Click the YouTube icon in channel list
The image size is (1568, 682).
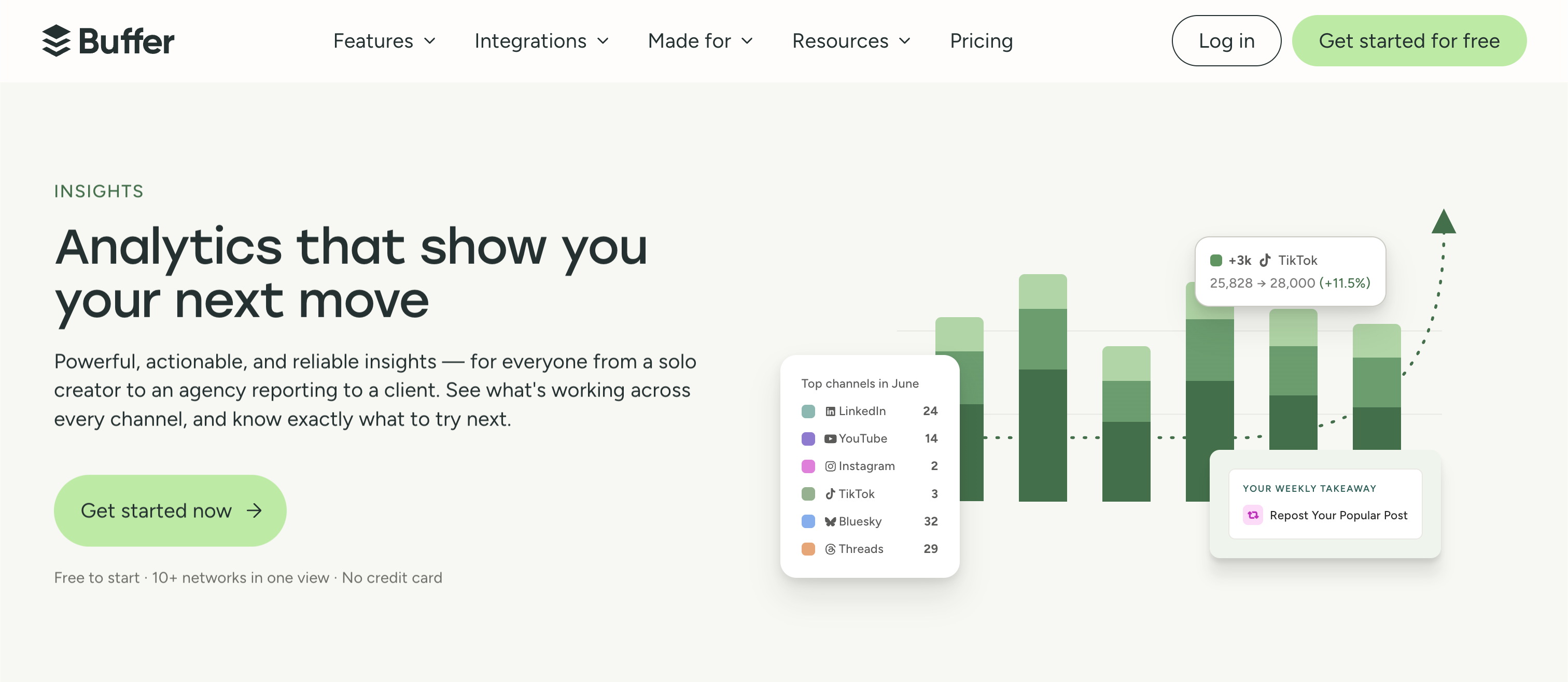click(x=830, y=438)
